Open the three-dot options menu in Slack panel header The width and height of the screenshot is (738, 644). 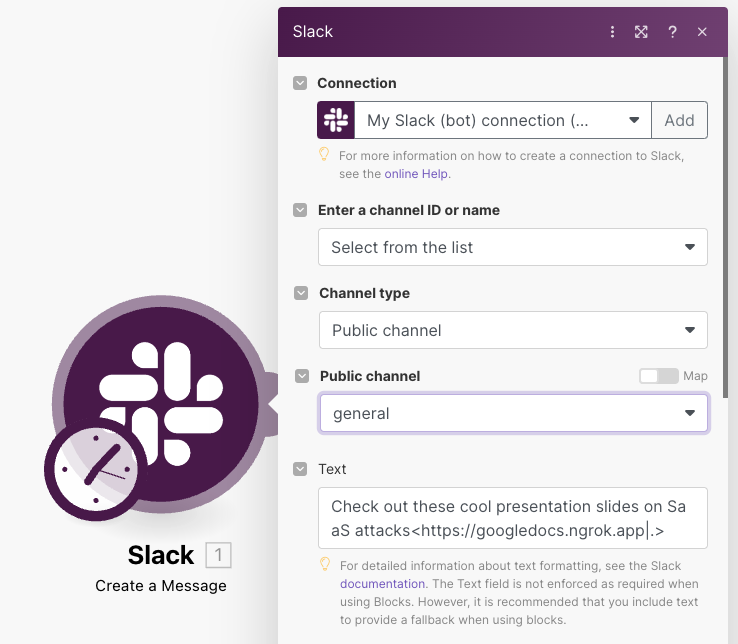(612, 32)
